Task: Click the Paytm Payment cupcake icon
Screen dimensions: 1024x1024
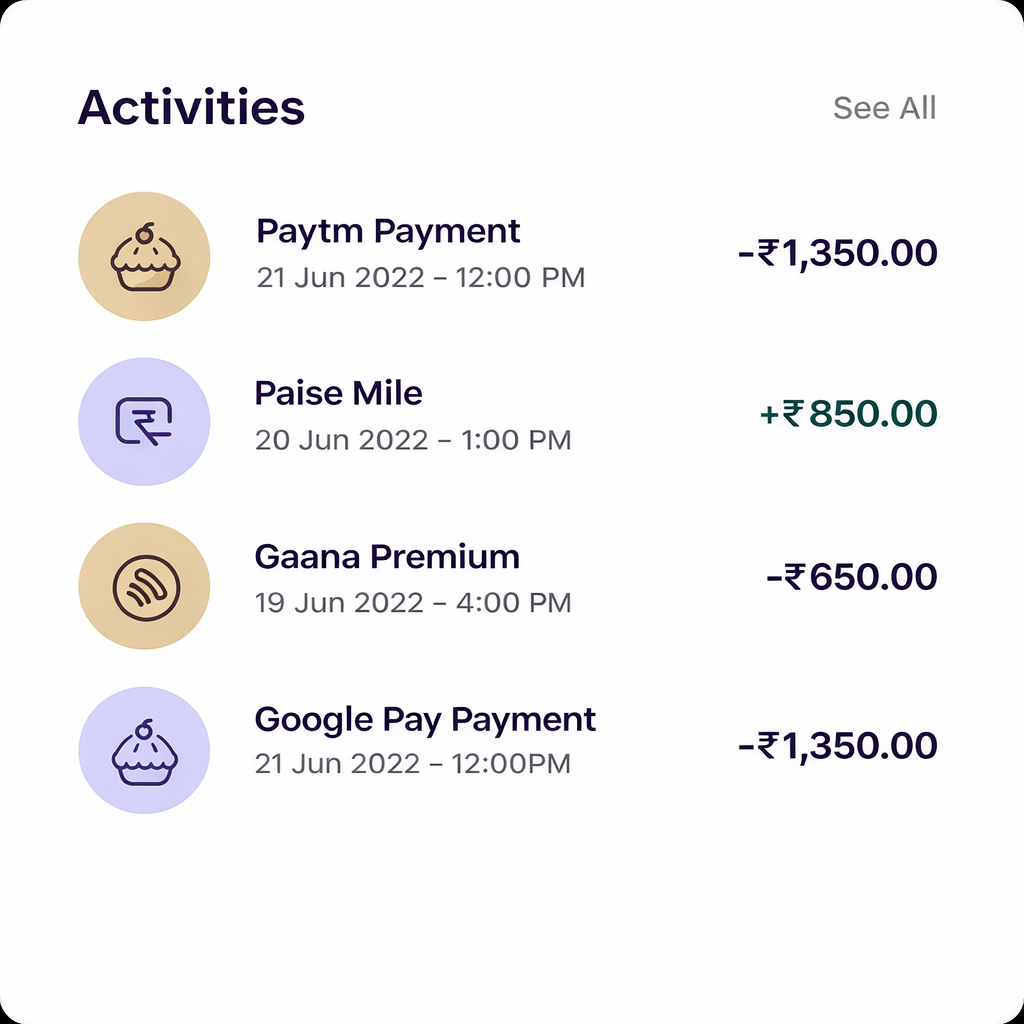Action: (144, 256)
